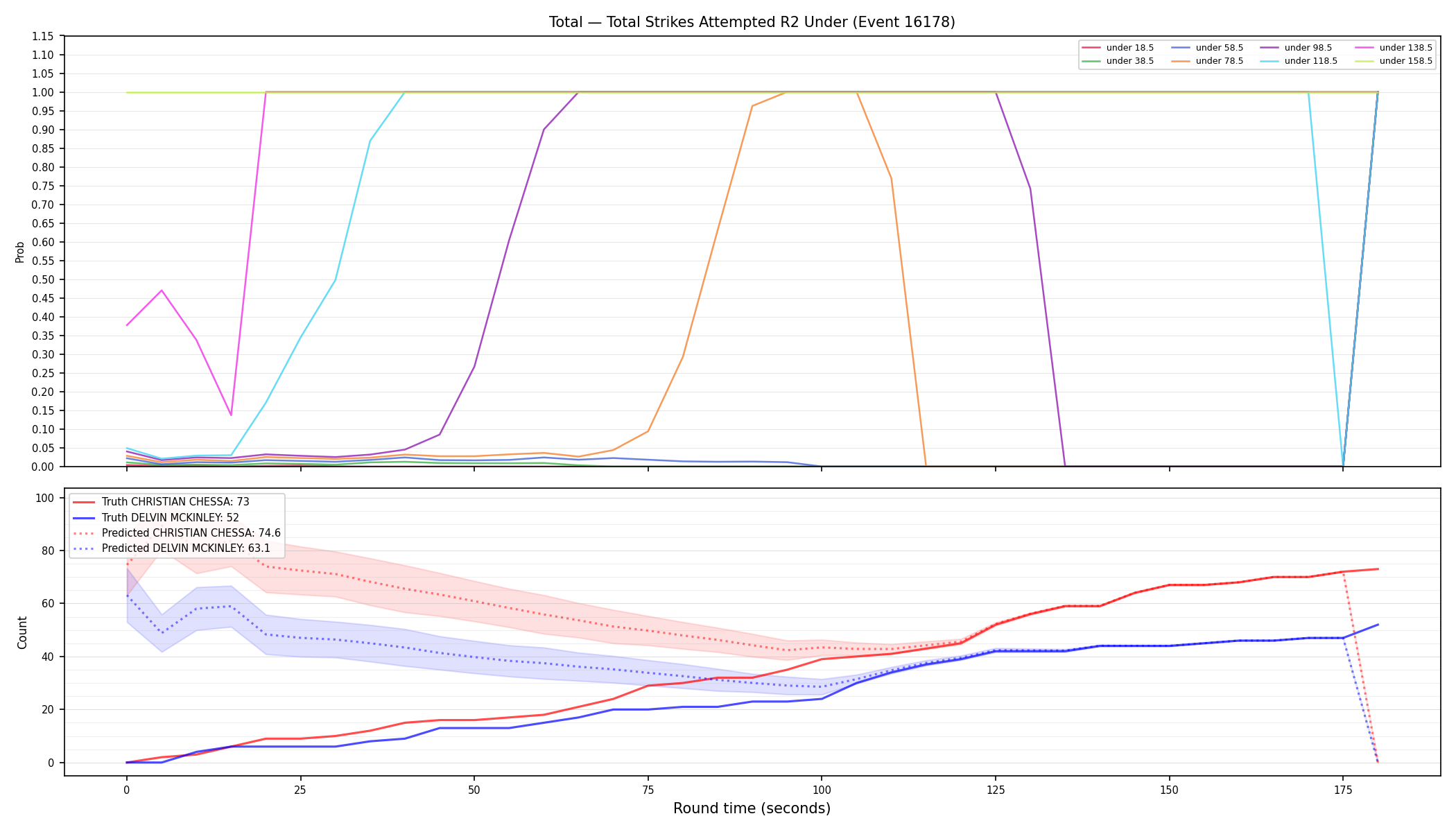
Task: Click the "Count" y-axis label
Action: tap(22, 632)
